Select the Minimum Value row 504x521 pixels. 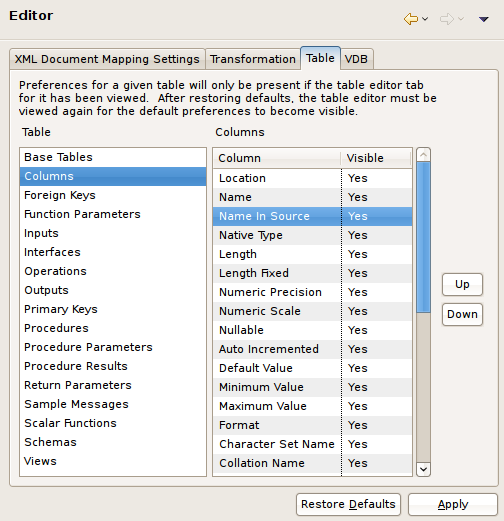pos(313,387)
